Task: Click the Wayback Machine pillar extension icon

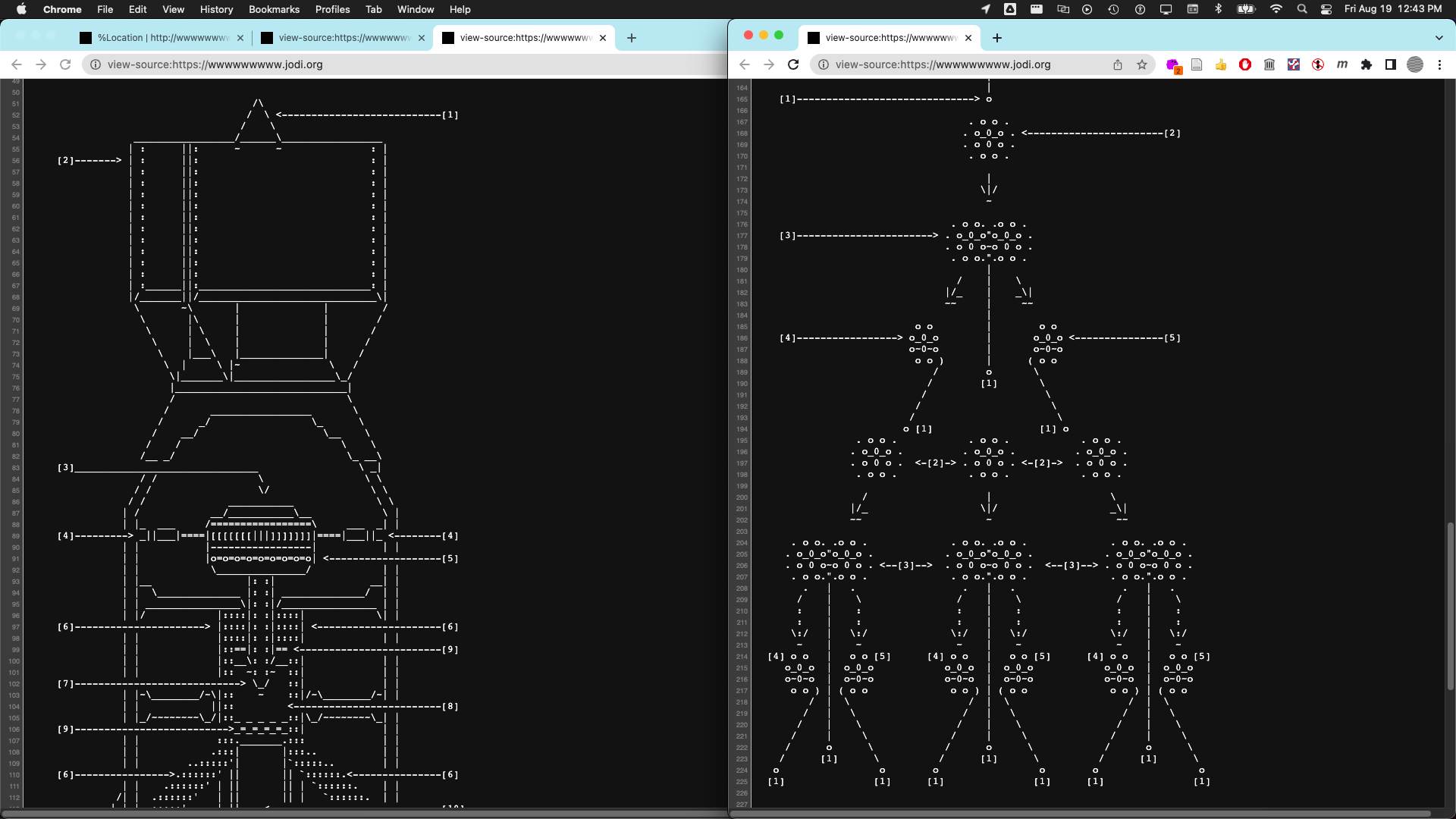Action: [1269, 64]
